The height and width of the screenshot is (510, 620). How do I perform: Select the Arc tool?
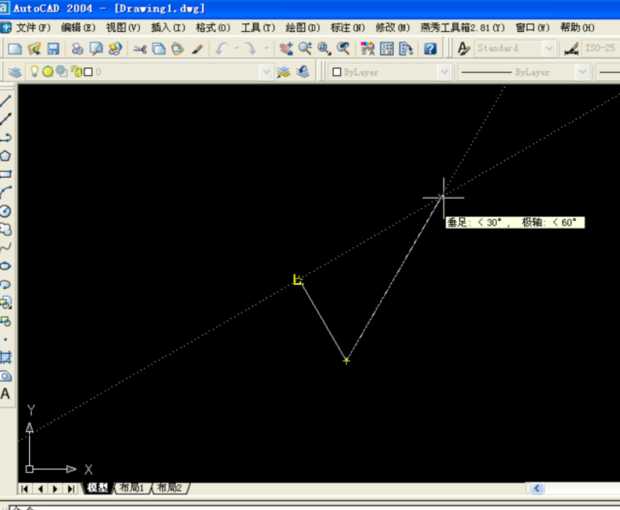tap(6, 193)
